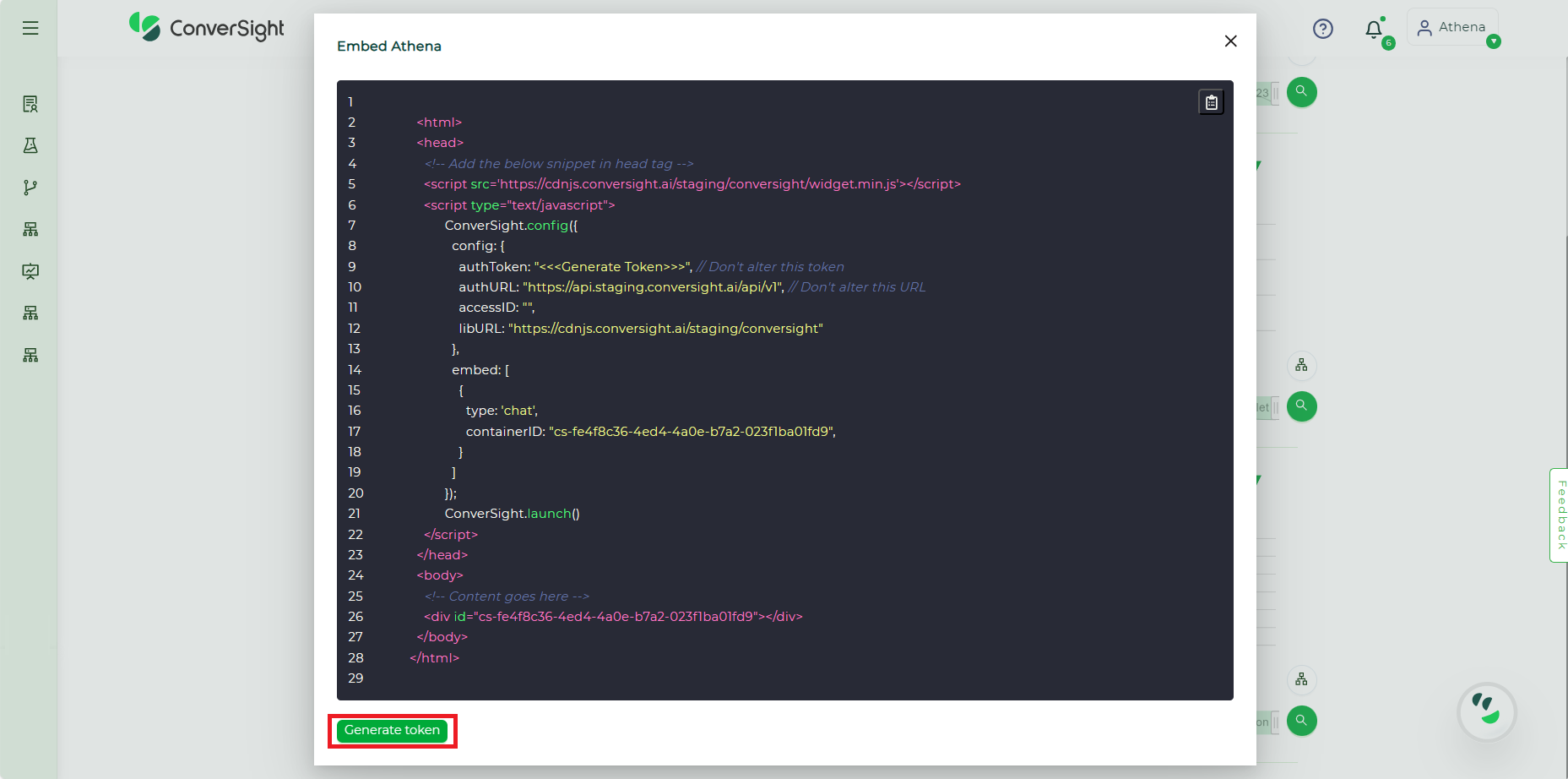Open the help question mark icon
Image resolution: width=1568 pixels, height=779 pixels.
(1322, 29)
